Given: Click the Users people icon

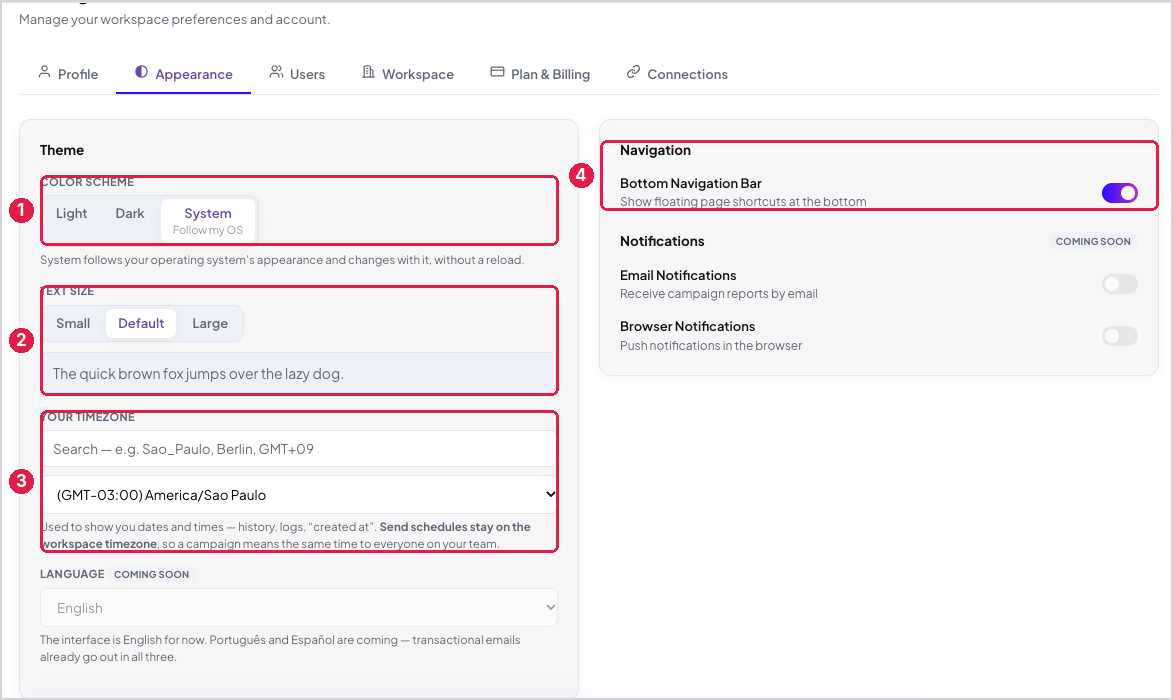Looking at the screenshot, I should click(276, 73).
